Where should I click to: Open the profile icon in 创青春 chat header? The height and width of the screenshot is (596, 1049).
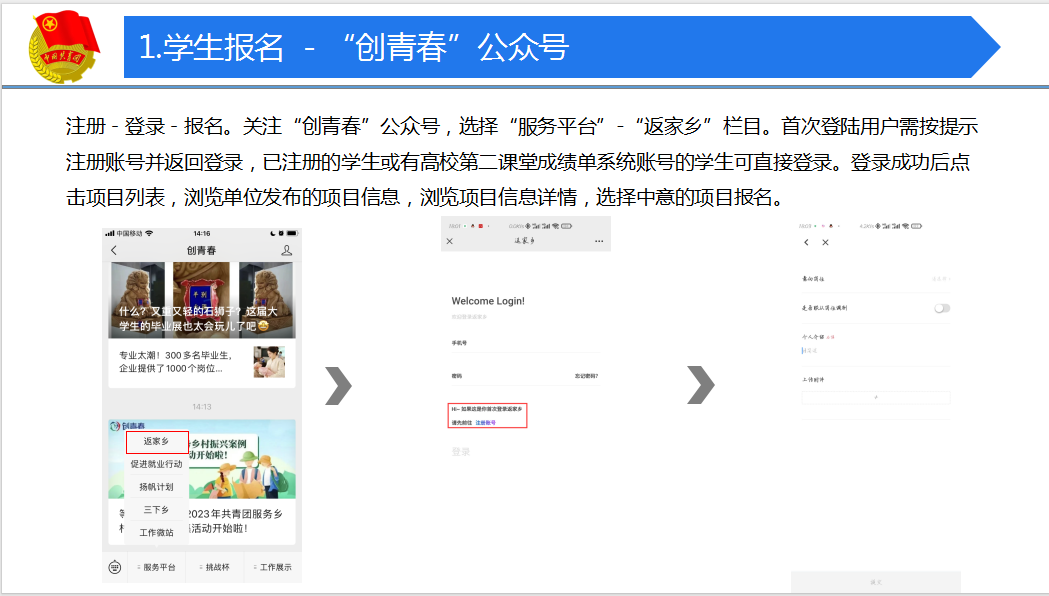pyautogui.click(x=286, y=250)
